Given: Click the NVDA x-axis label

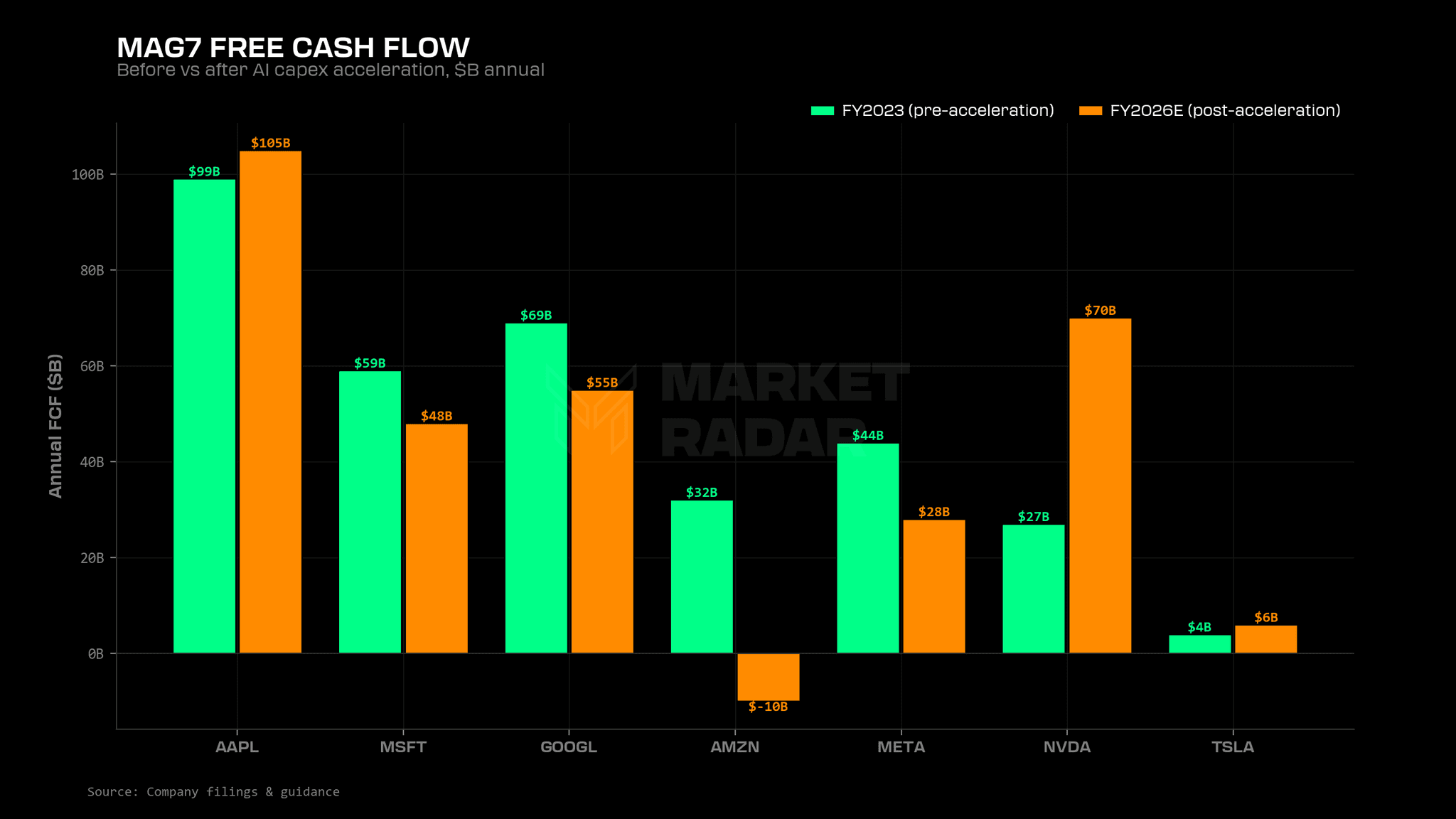Looking at the screenshot, I should pyautogui.click(x=1067, y=747).
